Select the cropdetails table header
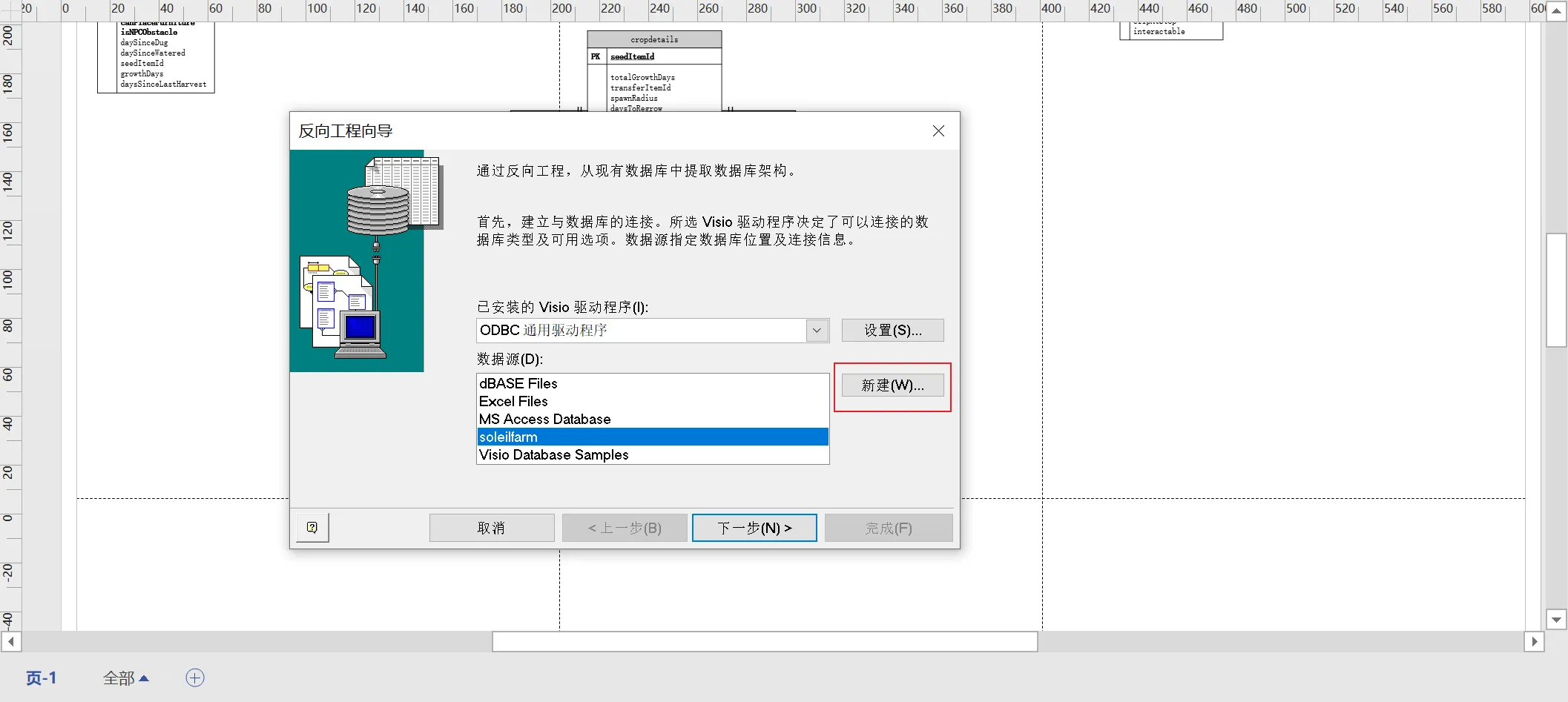The width and height of the screenshot is (1568, 702). point(654,39)
